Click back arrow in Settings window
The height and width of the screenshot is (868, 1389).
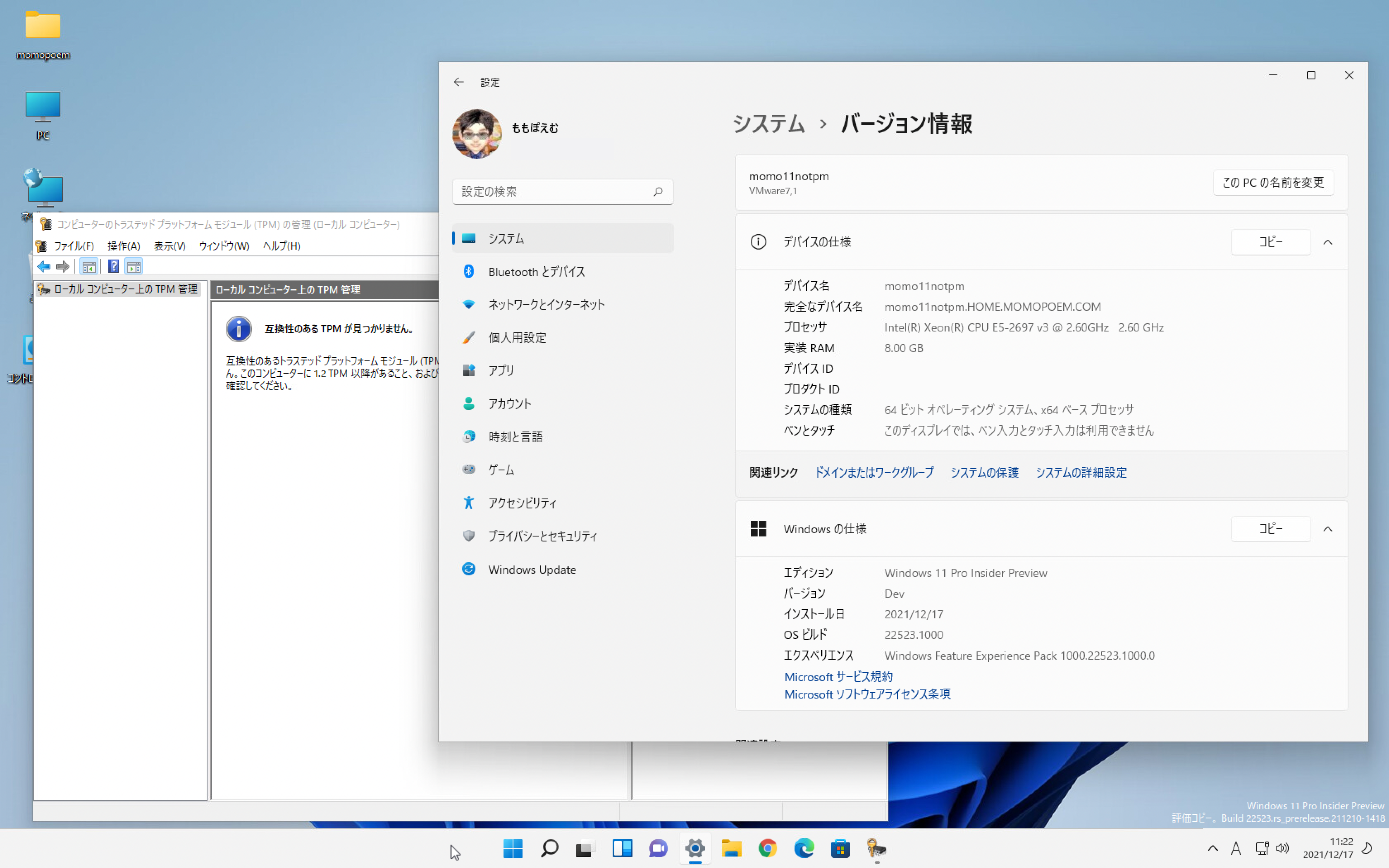point(459,82)
